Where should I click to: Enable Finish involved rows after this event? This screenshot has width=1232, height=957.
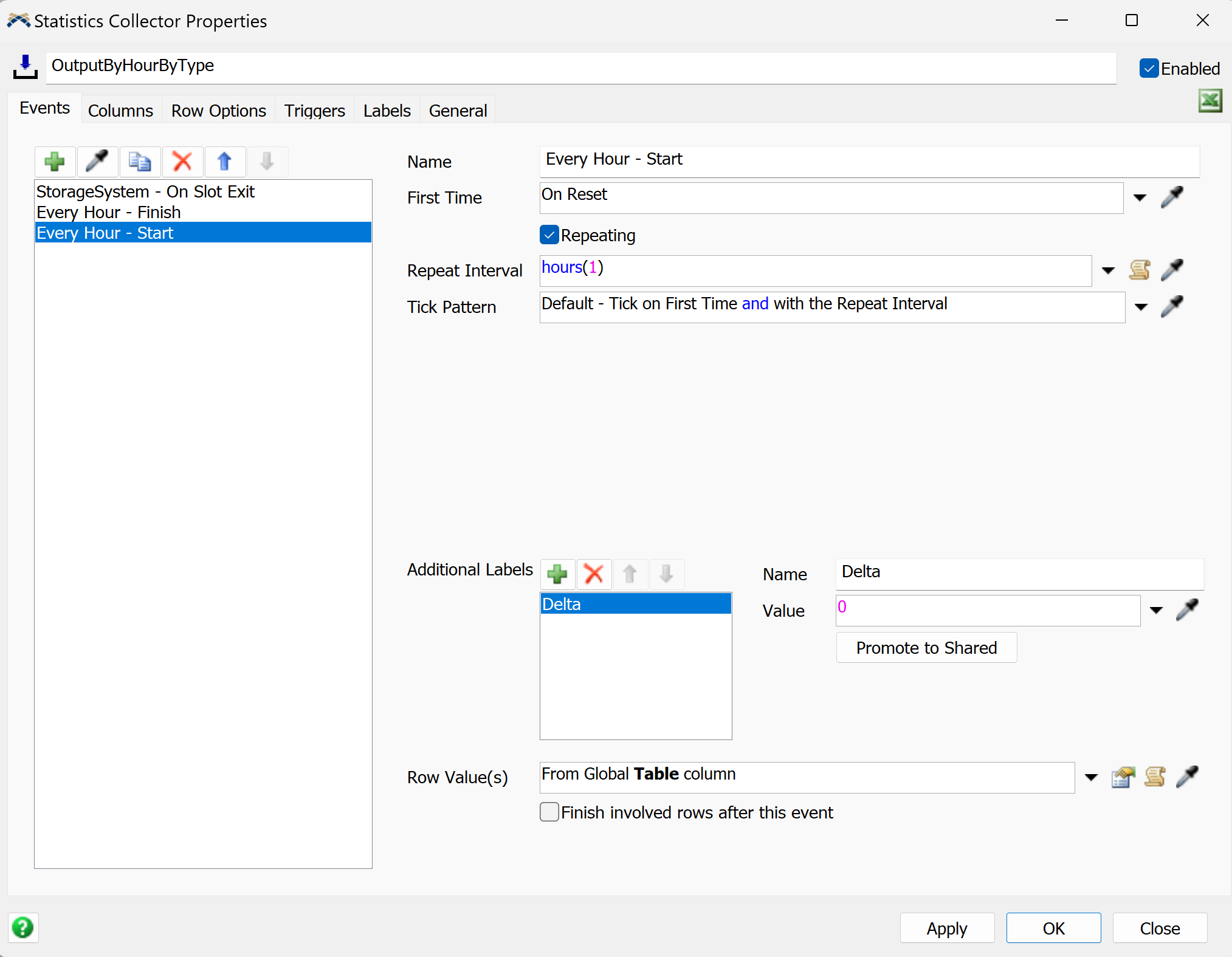549,812
